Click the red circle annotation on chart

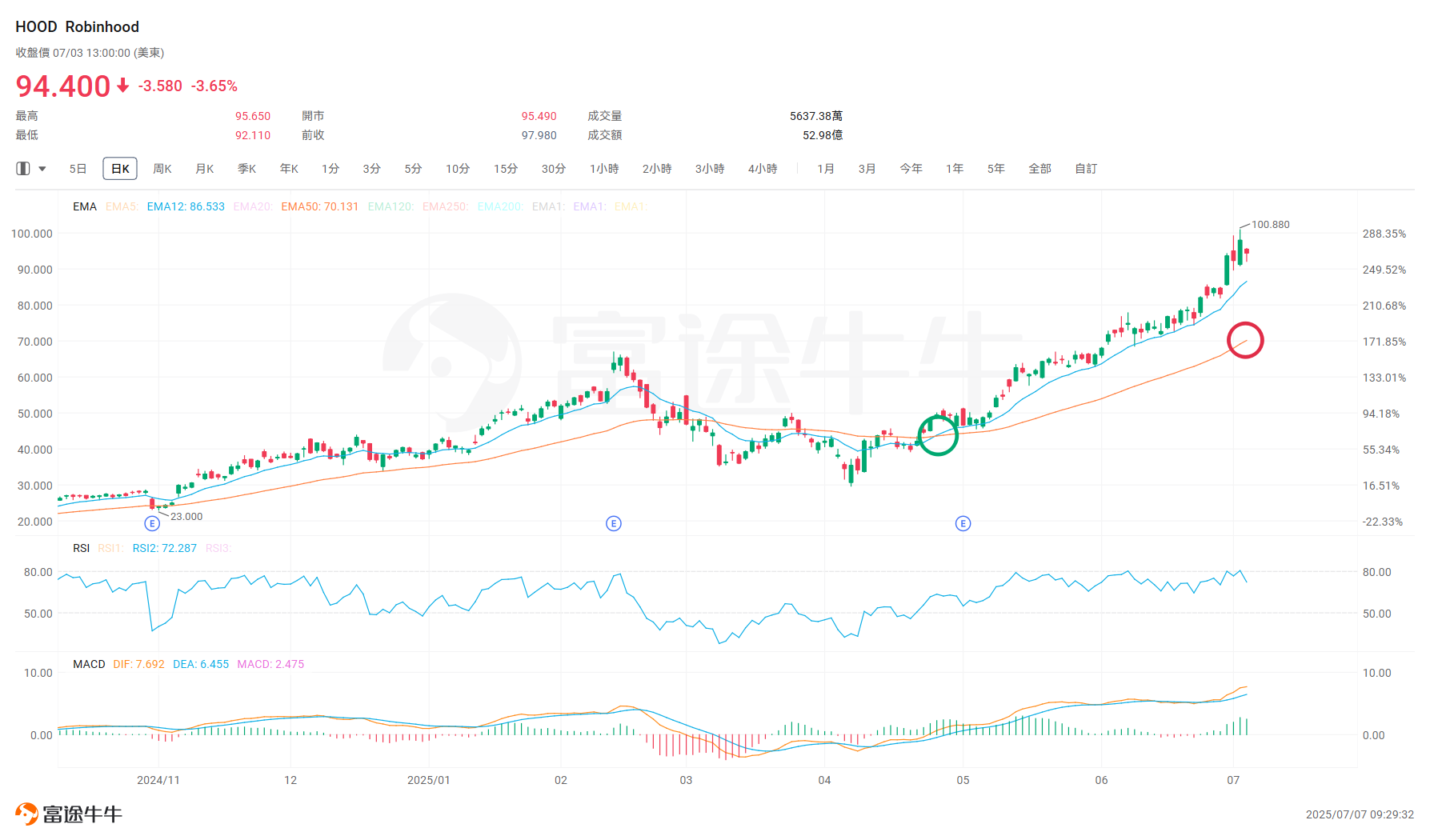click(1245, 340)
